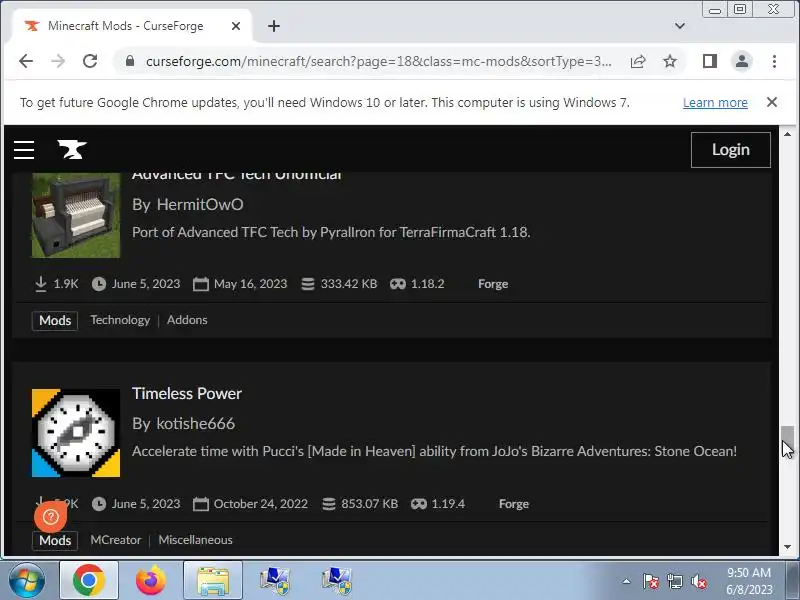Viewport: 800px width, 600px height.
Task: Click the Advanced TFC Tech description text
Action: coord(331,233)
